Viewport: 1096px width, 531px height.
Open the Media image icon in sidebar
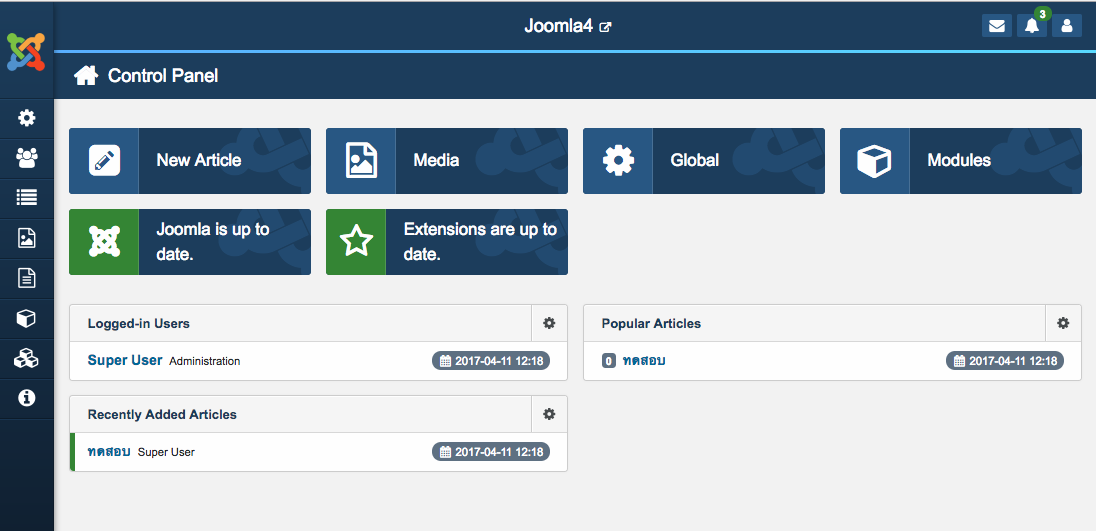(x=27, y=238)
